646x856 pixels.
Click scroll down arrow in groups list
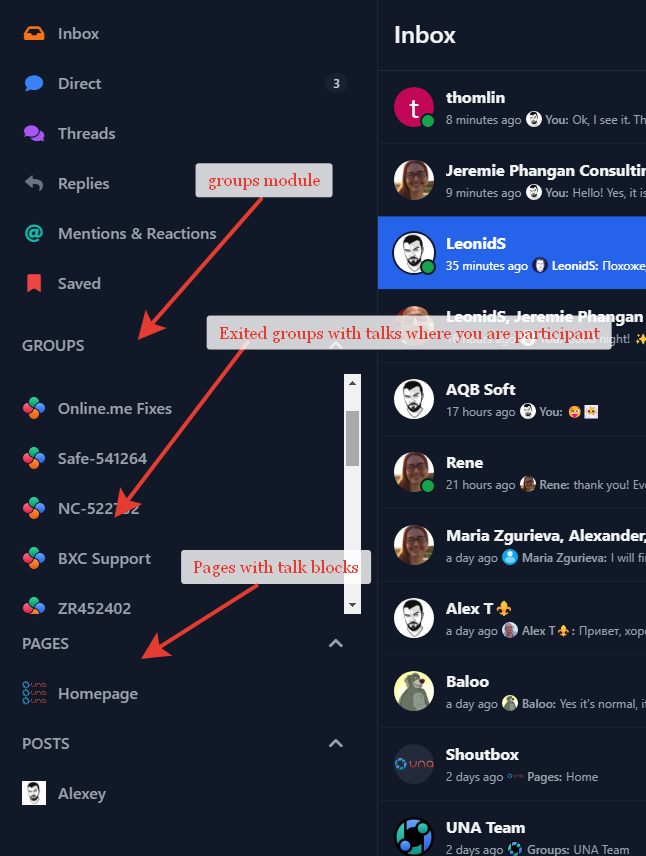click(352, 604)
